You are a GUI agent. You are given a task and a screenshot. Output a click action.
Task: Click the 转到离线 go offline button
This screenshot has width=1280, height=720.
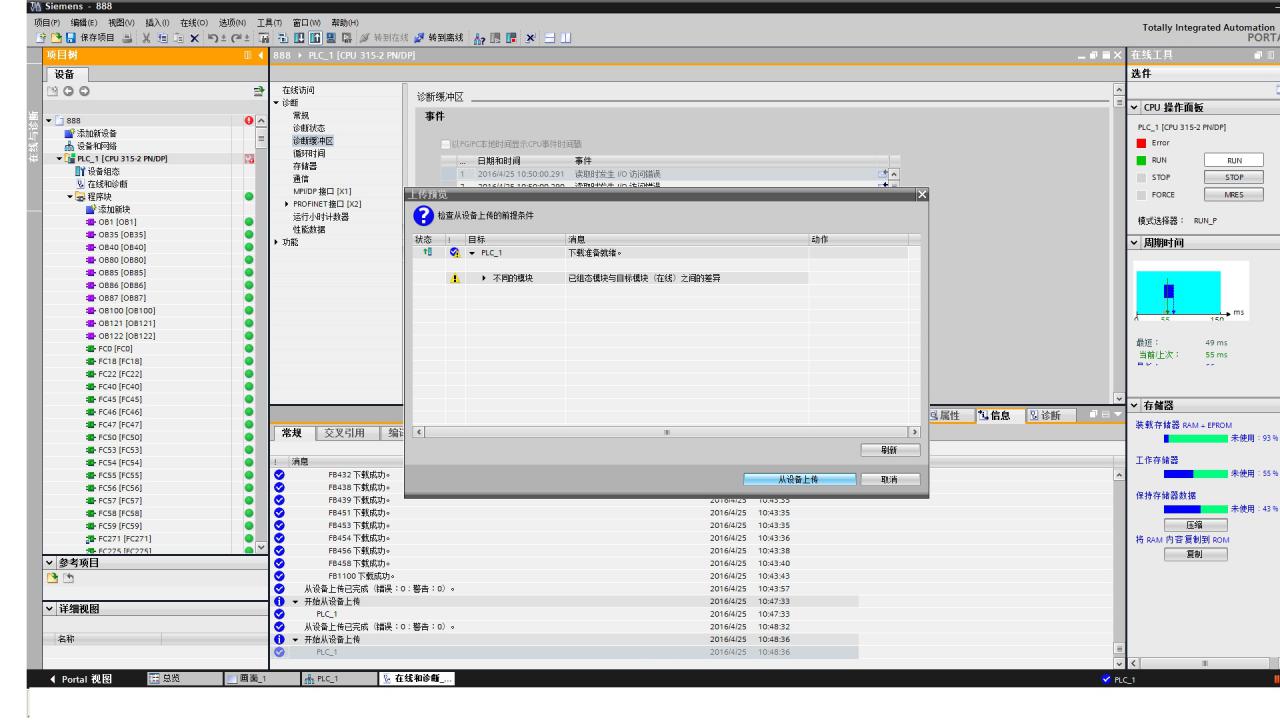tap(438, 38)
